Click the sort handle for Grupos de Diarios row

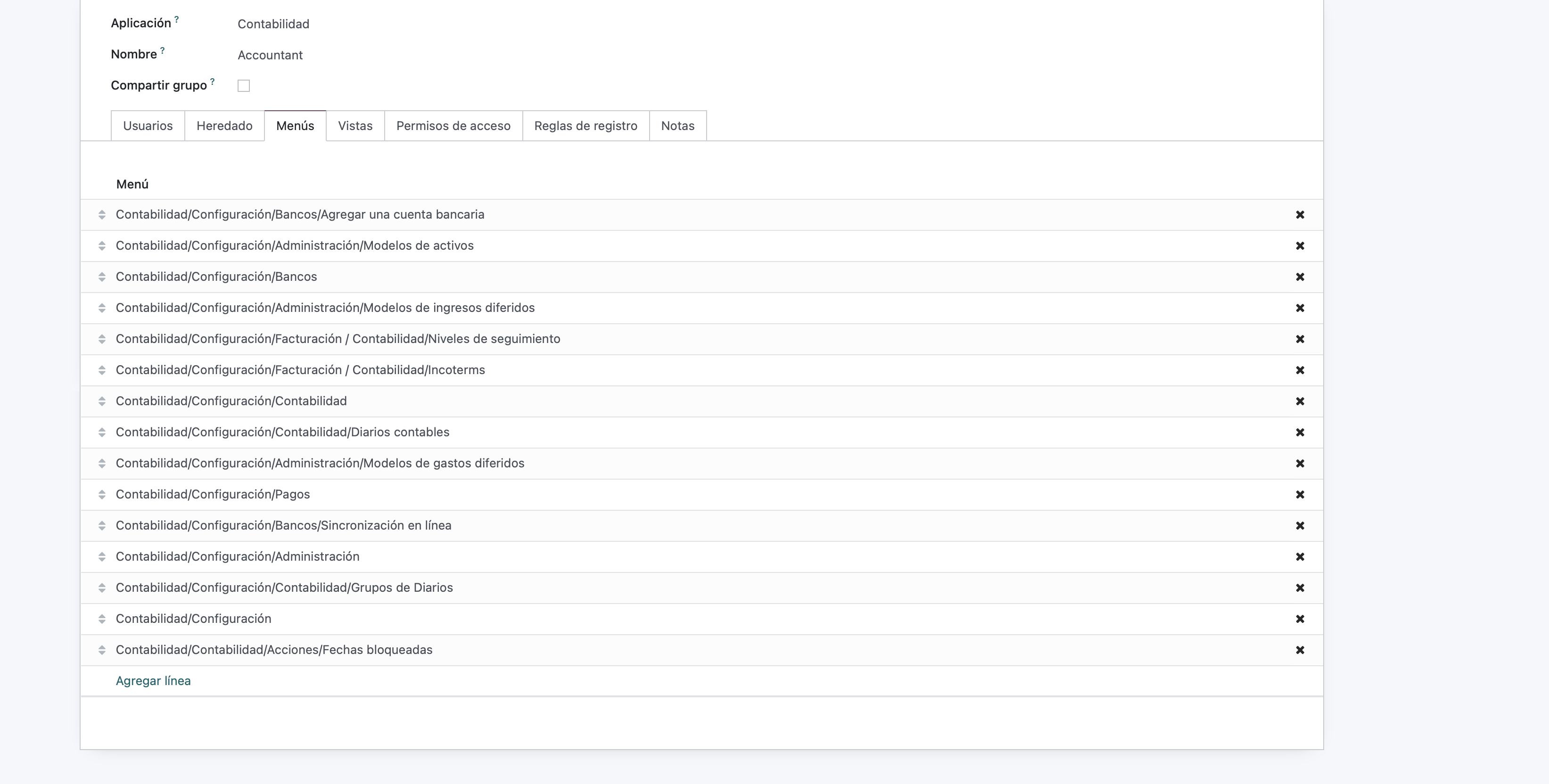(102, 588)
